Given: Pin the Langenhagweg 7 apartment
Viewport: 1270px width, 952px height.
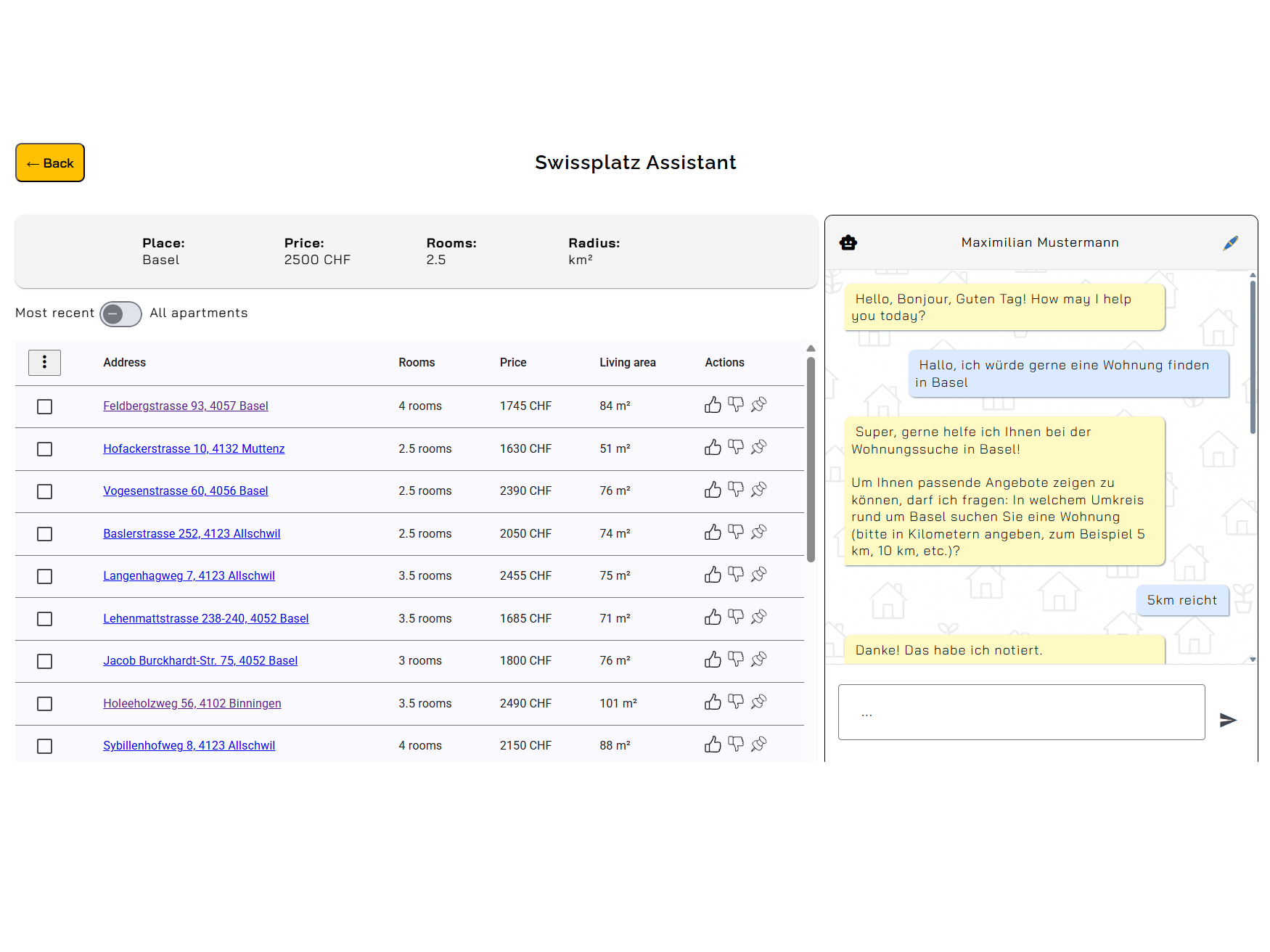Looking at the screenshot, I should (759, 575).
